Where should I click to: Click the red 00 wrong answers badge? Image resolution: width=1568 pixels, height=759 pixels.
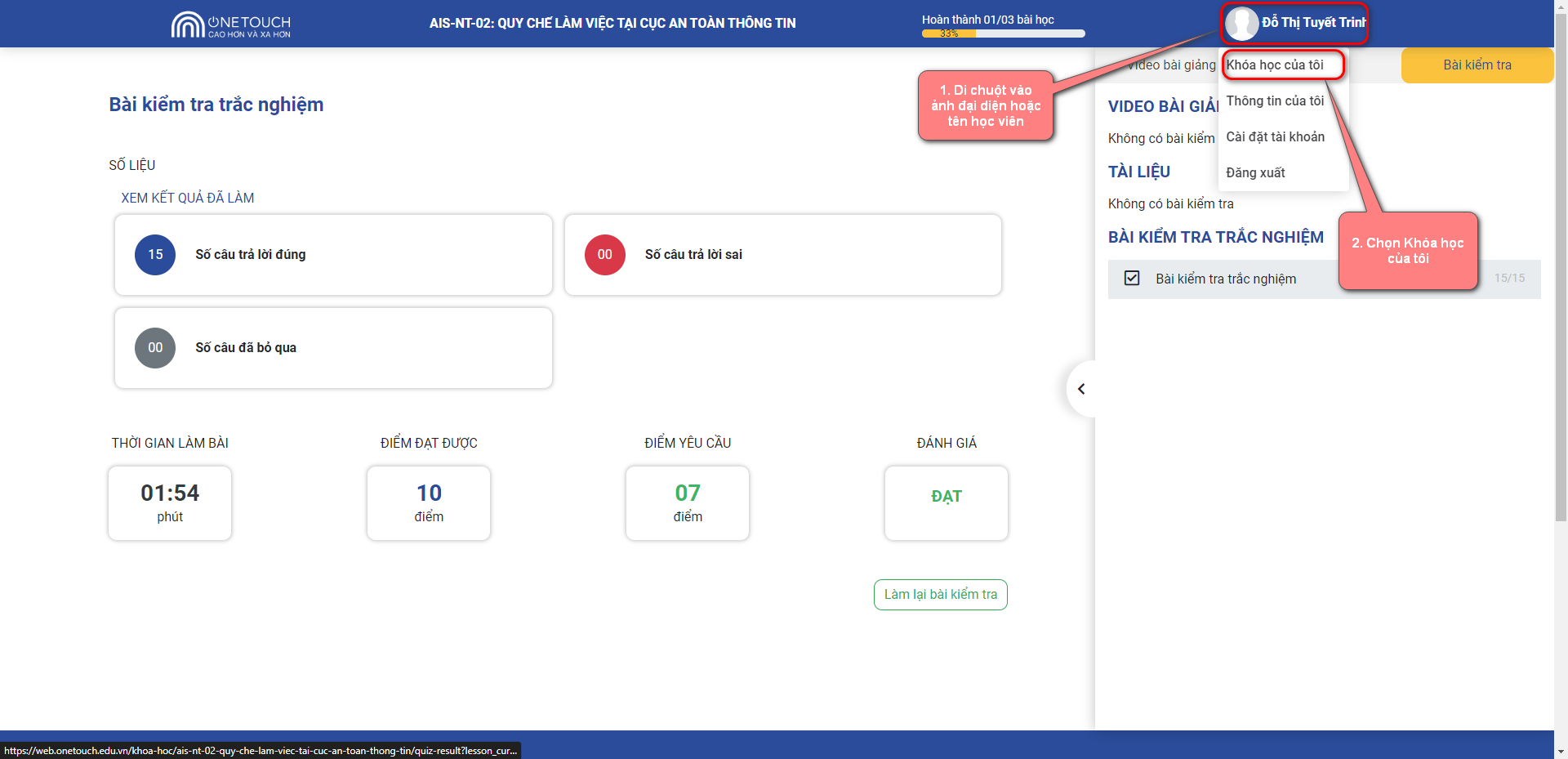click(604, 255)
